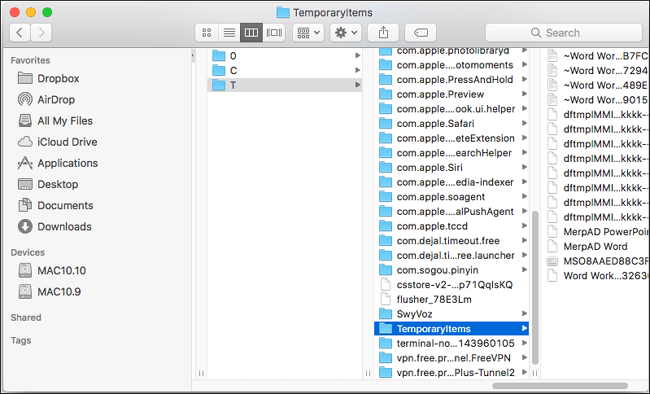Open the Action gear dropdown menu
650x394 pixels.
(x=346, y=33)
